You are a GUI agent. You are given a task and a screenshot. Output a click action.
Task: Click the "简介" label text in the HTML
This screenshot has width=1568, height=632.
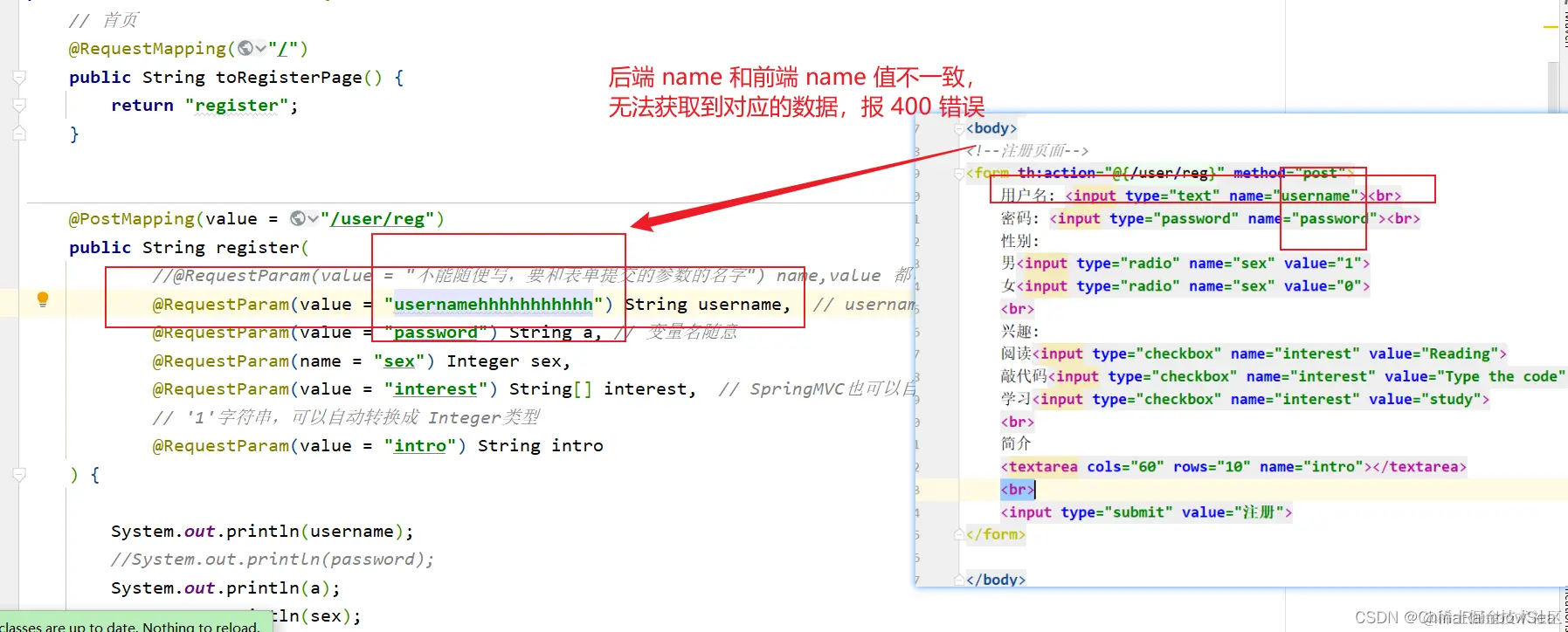[1016, 444]
